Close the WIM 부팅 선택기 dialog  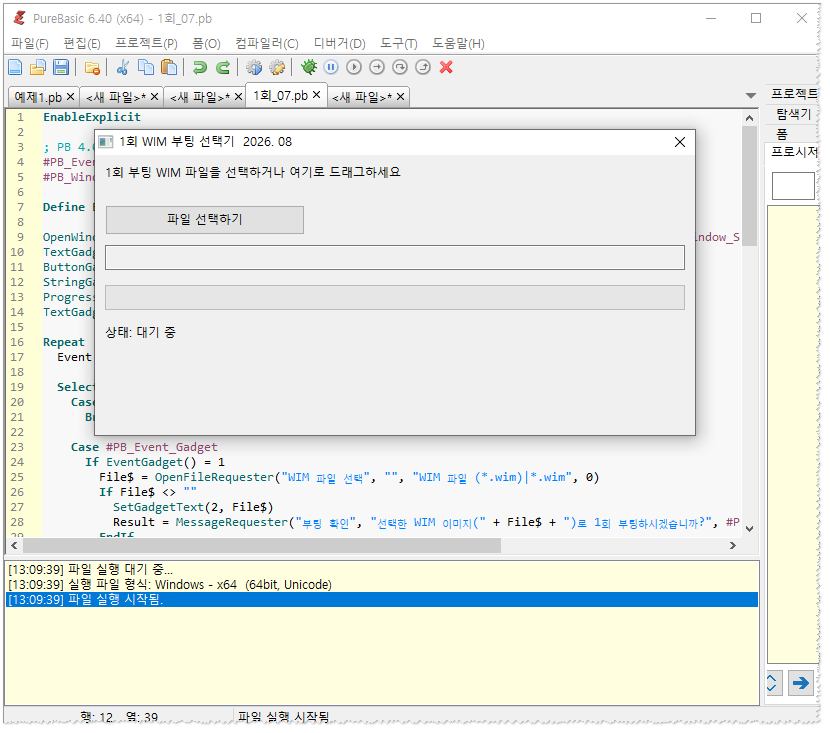click(x=680, y=142)
